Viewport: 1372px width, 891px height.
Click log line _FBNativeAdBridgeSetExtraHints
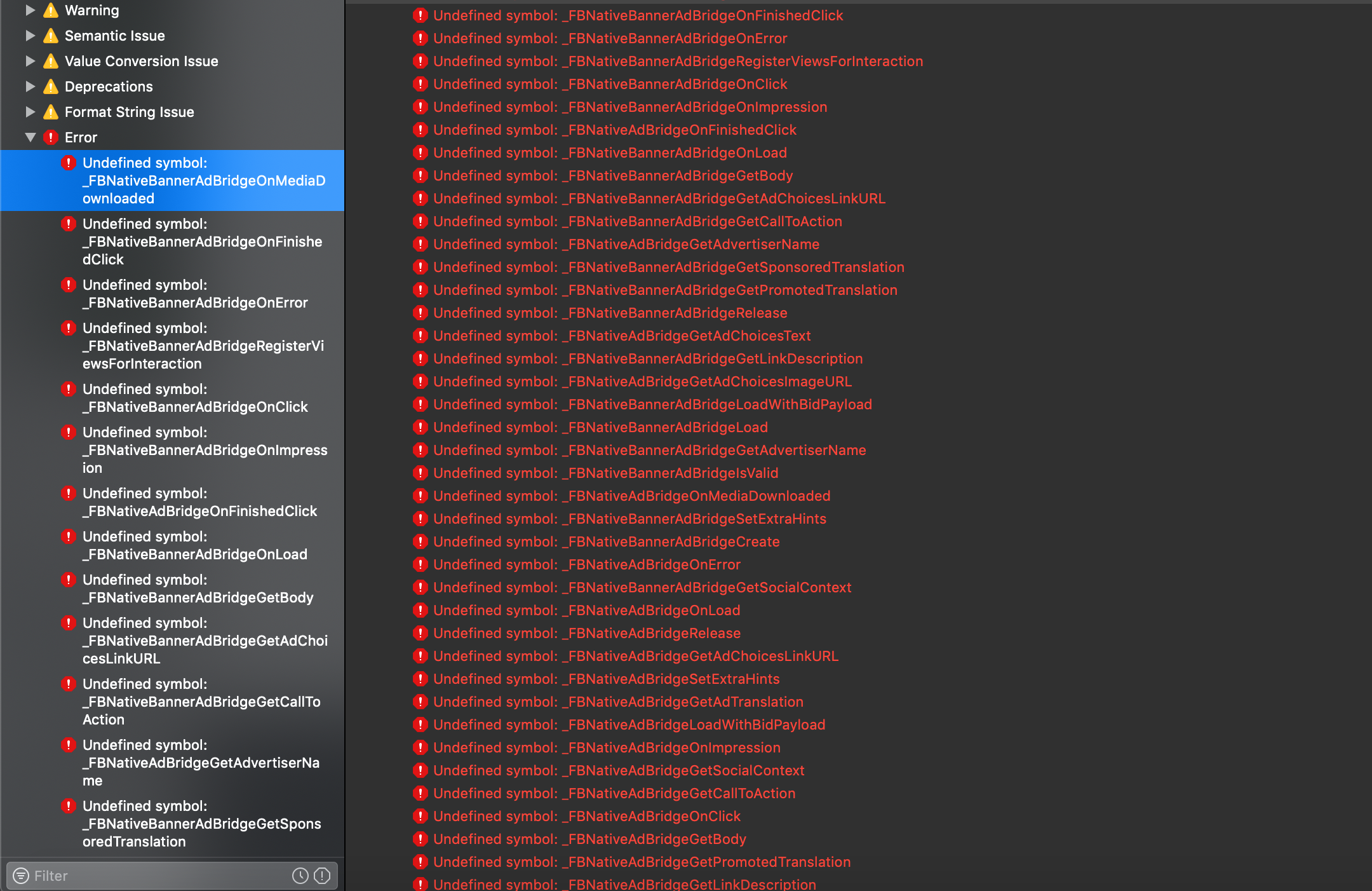pyautogui.click(x=607, y=679)
